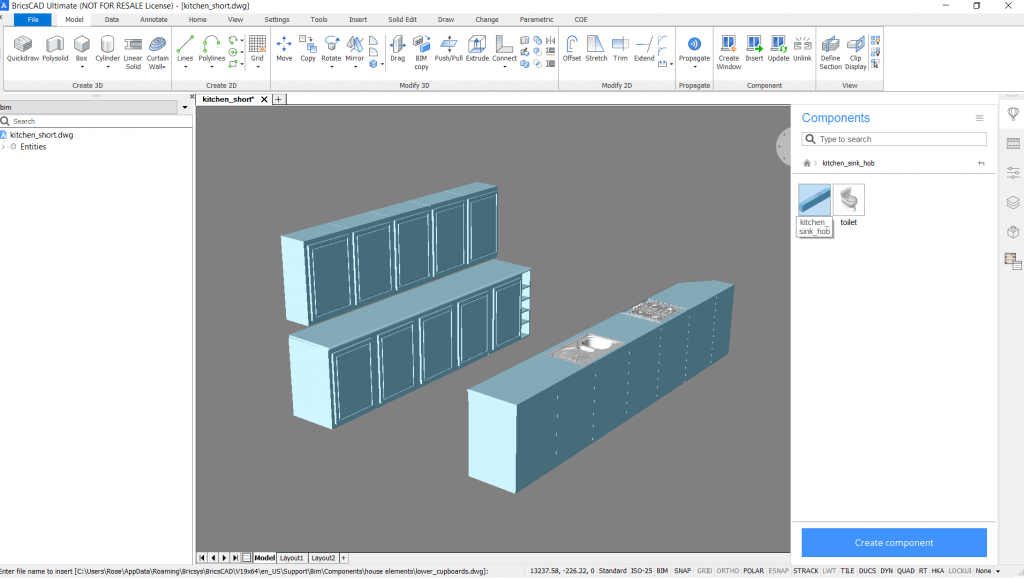Open the Box tool dropdown arrow
This screenshot has width=1024, height=578.
pyautogui.click(x=82, y=67)
